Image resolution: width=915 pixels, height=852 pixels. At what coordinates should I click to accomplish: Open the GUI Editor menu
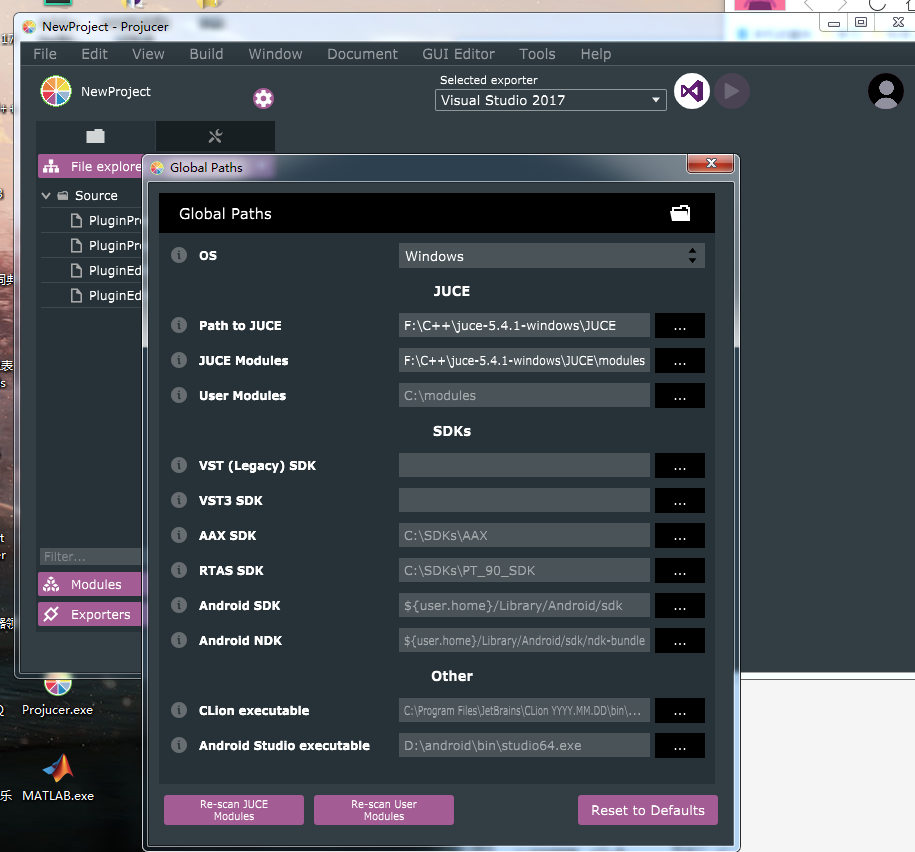click(x=459, y=54)
